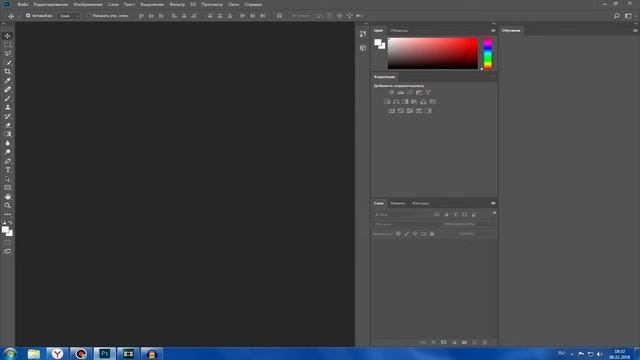Select the Lasso tool
Screen dimensions: 640x360
(7, 53)
